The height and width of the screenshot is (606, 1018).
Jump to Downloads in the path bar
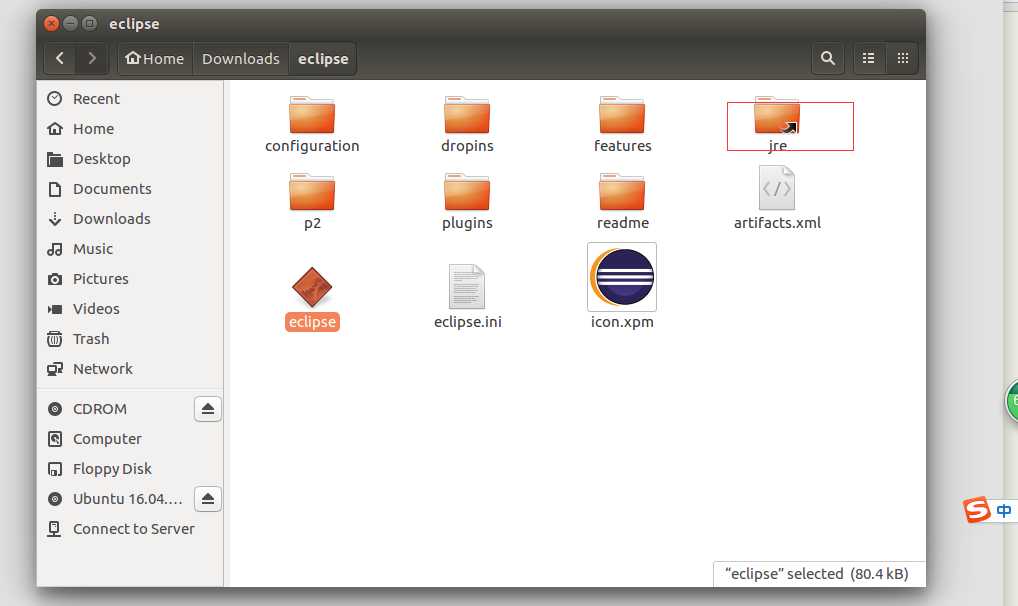(x=241, y=58)
